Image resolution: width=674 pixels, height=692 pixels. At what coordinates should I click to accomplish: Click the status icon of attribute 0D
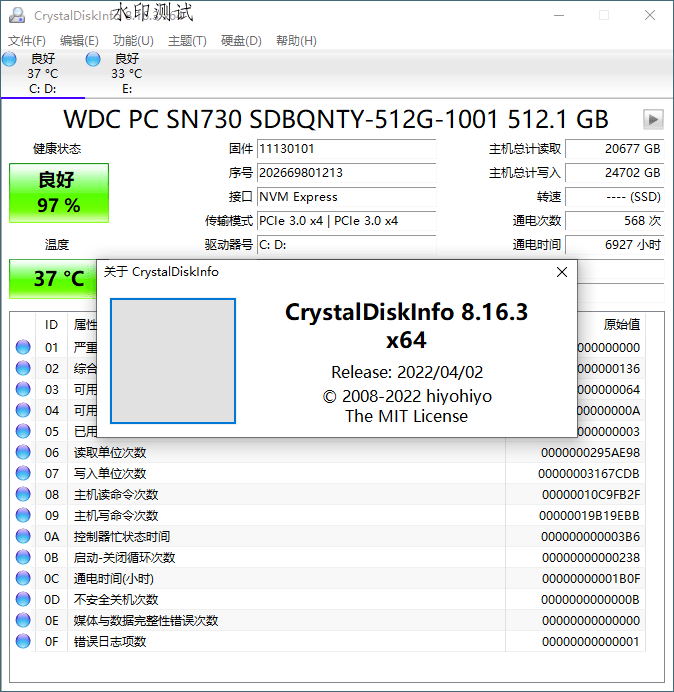[23, 599]
